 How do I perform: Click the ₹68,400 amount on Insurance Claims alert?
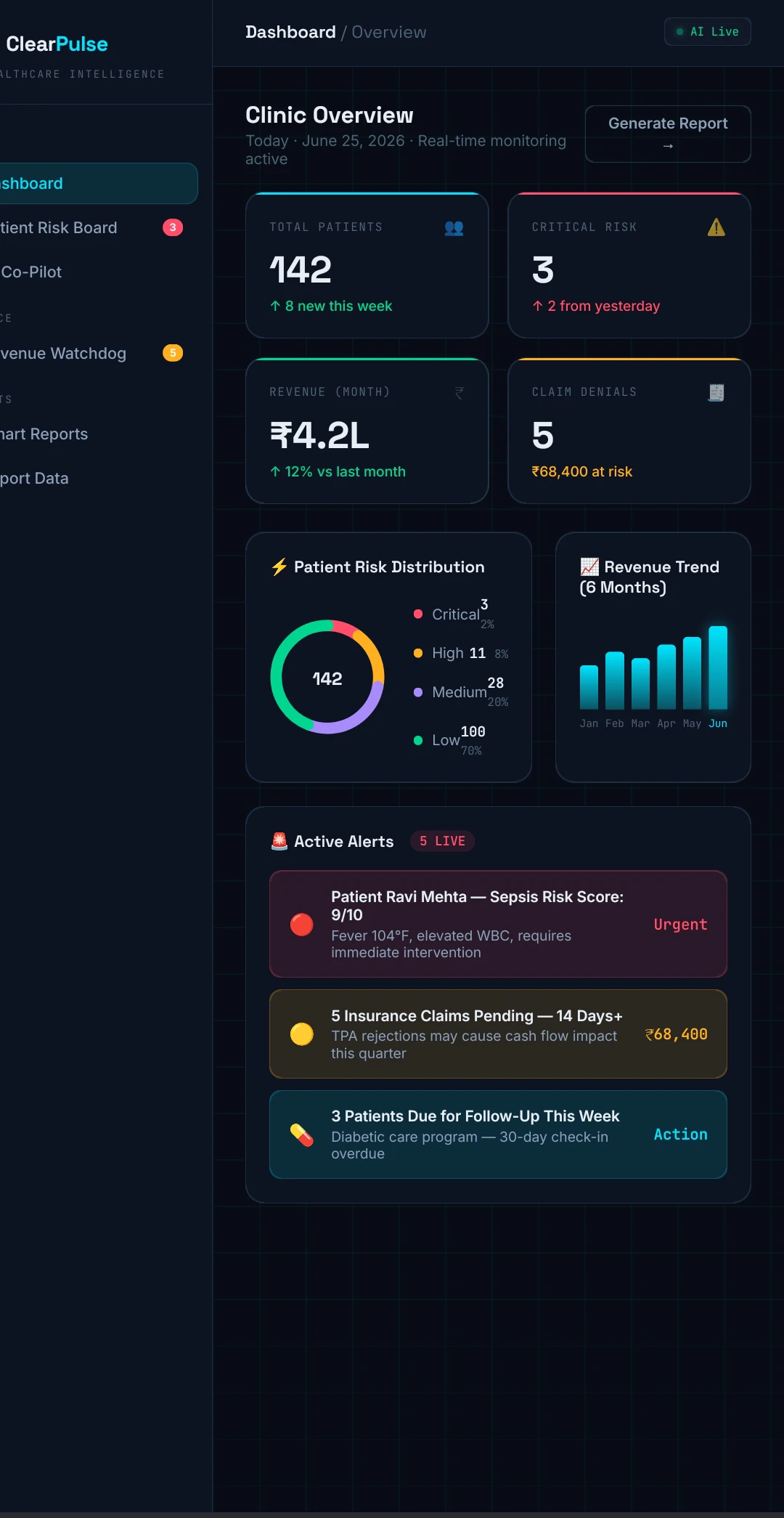tap(677, 1034)
